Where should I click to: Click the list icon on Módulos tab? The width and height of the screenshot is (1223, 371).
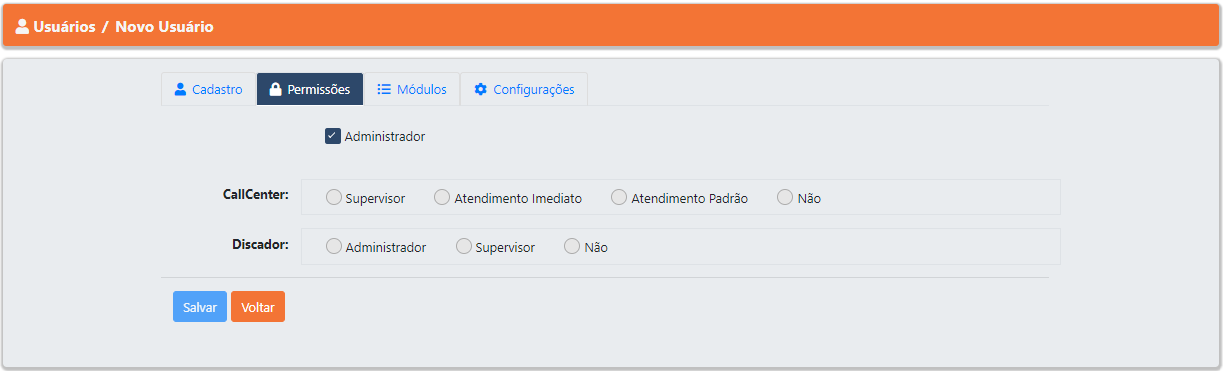(x=384, y=89)
